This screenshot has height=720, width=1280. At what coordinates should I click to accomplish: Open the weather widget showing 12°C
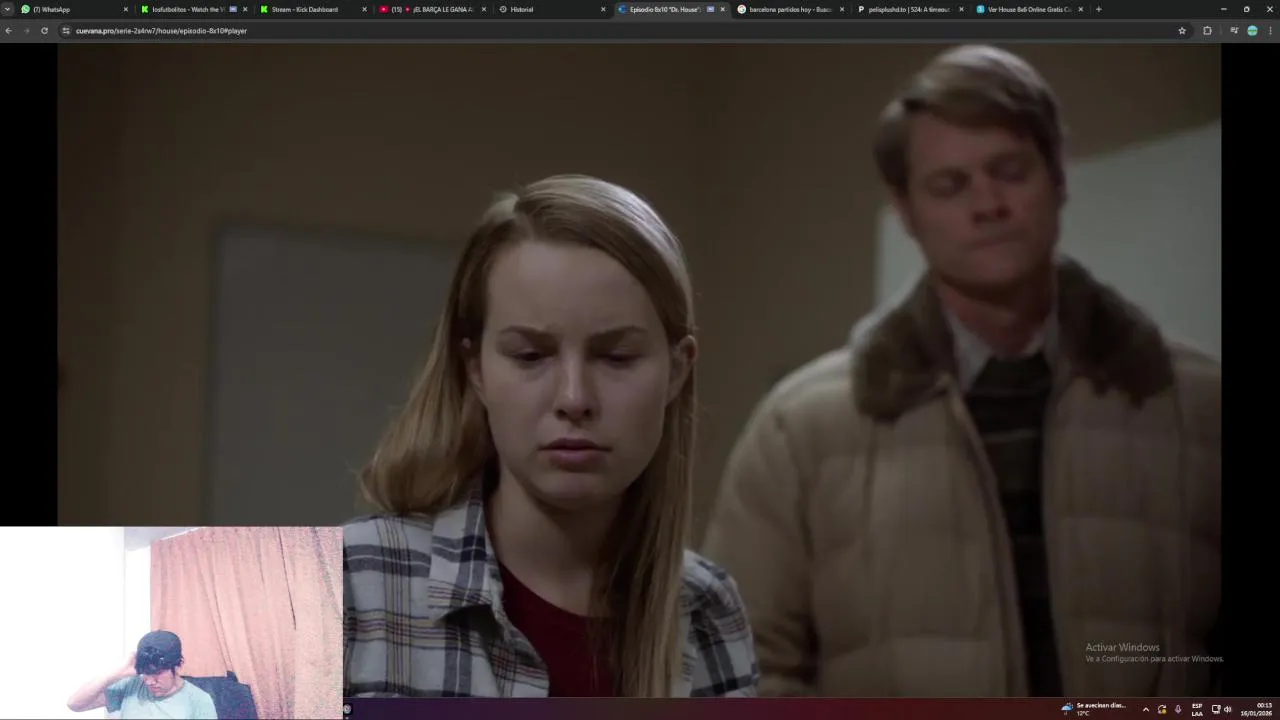[1094, 709]
